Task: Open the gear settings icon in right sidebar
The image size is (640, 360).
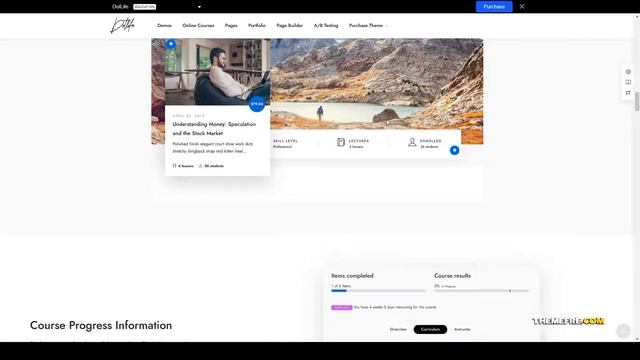Action: [x=628, y=72]
